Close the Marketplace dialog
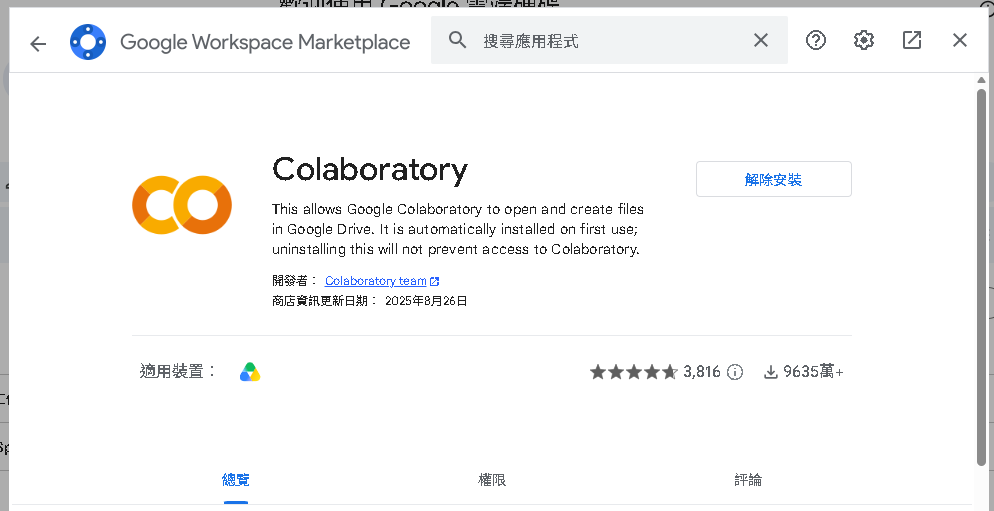The image size is (994, 511). pyautogui.click(x=960, y=40)
